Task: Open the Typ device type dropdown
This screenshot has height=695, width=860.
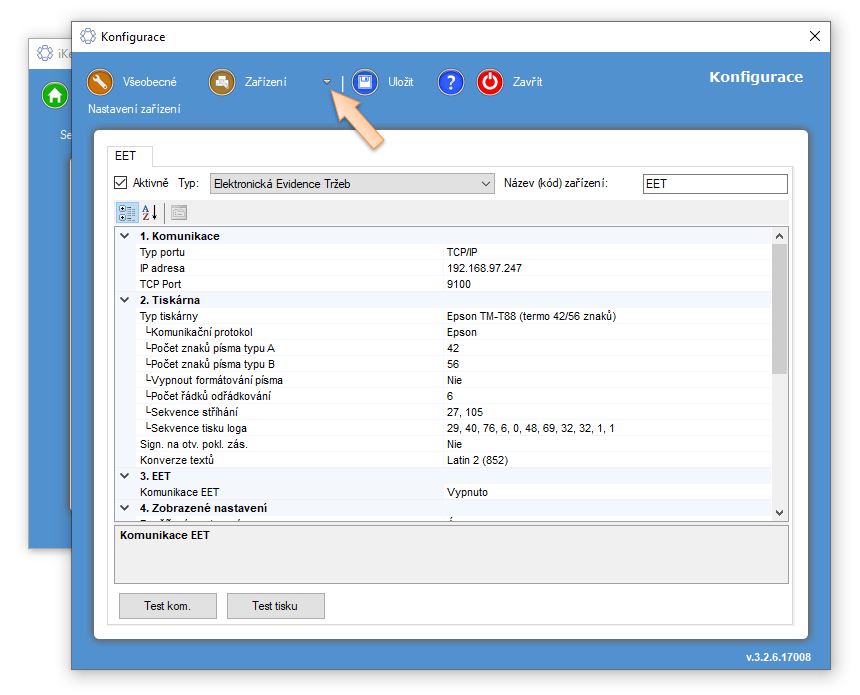Action: [x=486, y=184]
